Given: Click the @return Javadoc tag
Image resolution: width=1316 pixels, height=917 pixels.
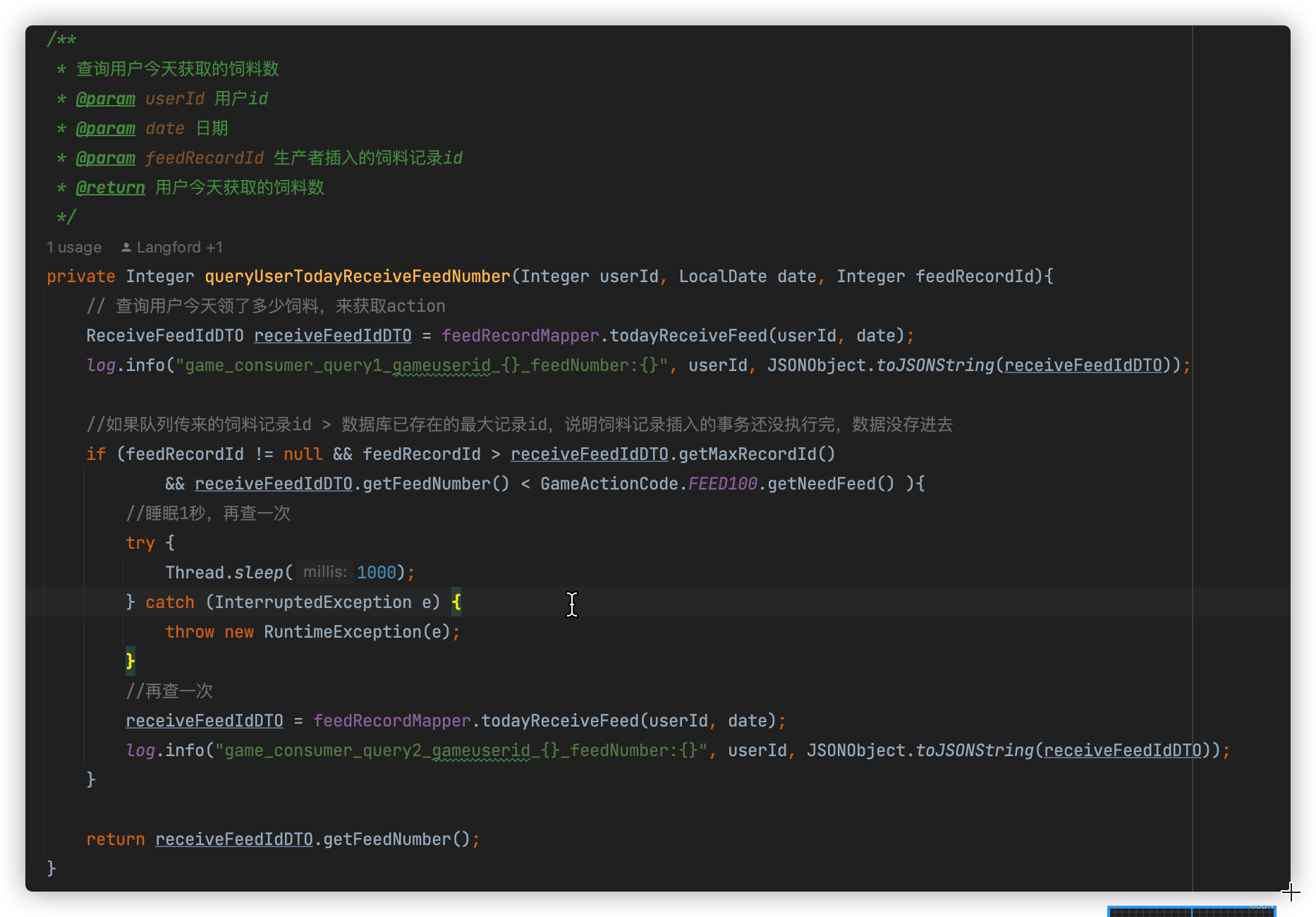Looking at the screenshot, I should [111, 188].
